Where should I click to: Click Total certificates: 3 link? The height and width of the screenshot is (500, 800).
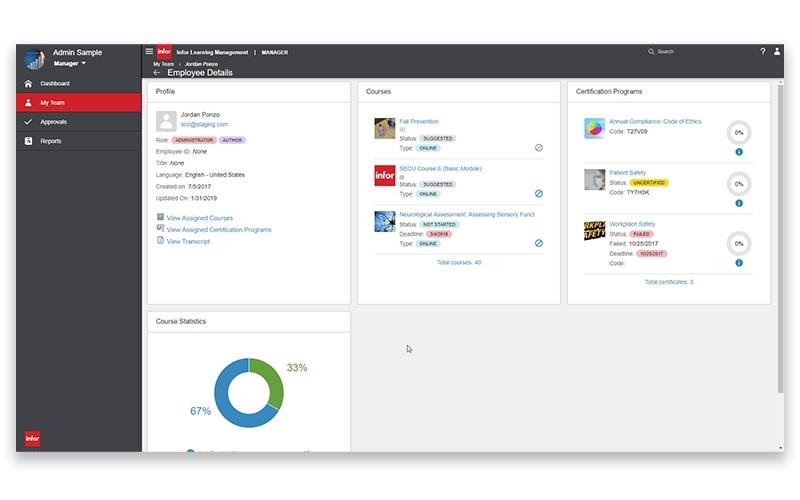pyautogui.click(x=669, y=282)
